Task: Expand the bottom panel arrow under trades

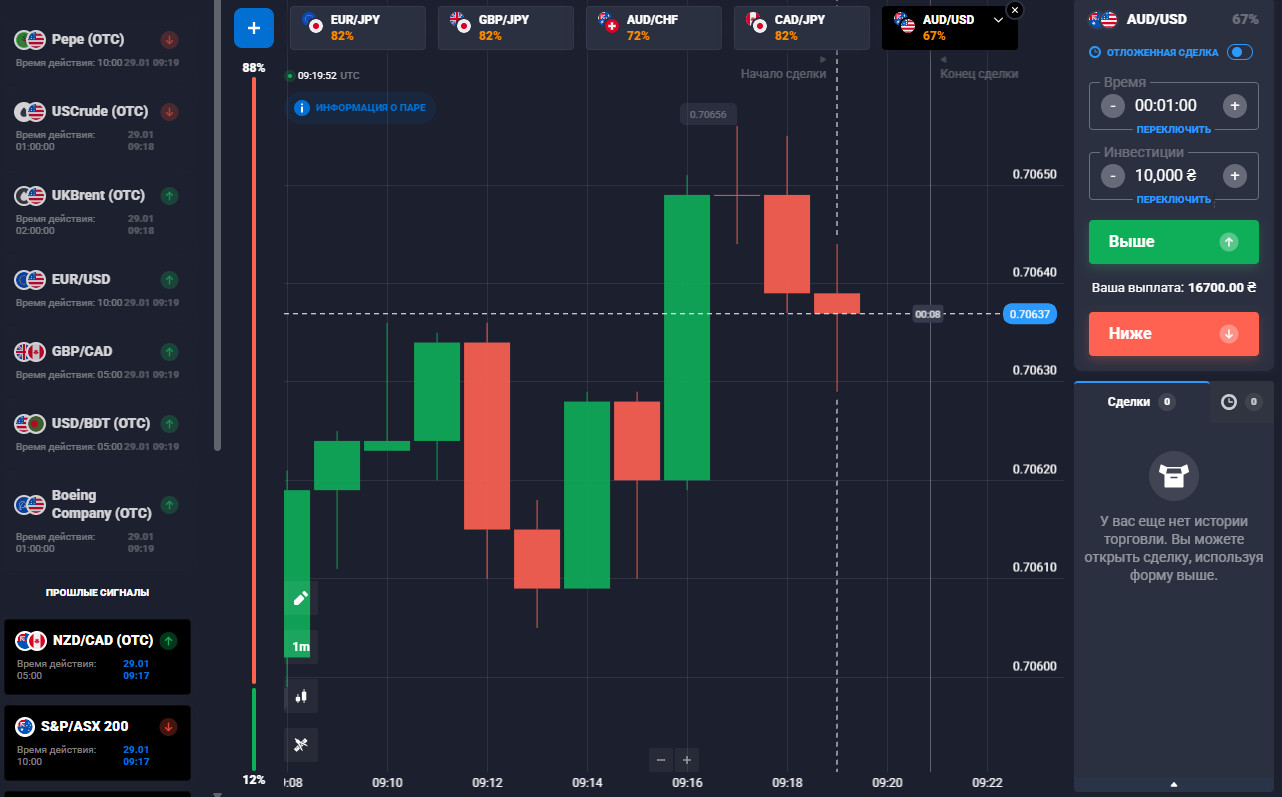Action: [1174, 784]
